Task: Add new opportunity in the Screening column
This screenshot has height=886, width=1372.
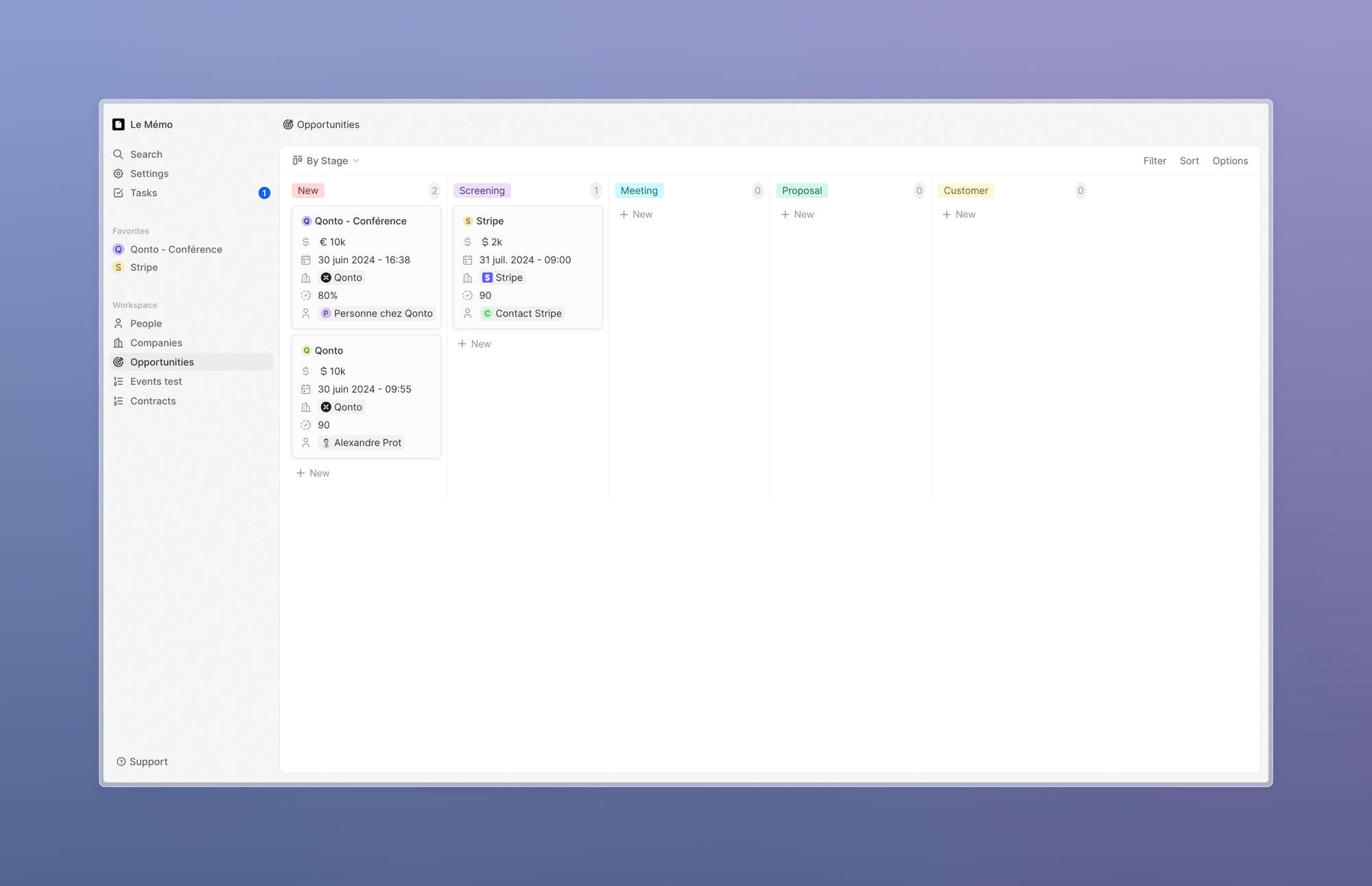Action: pos(474,344)
